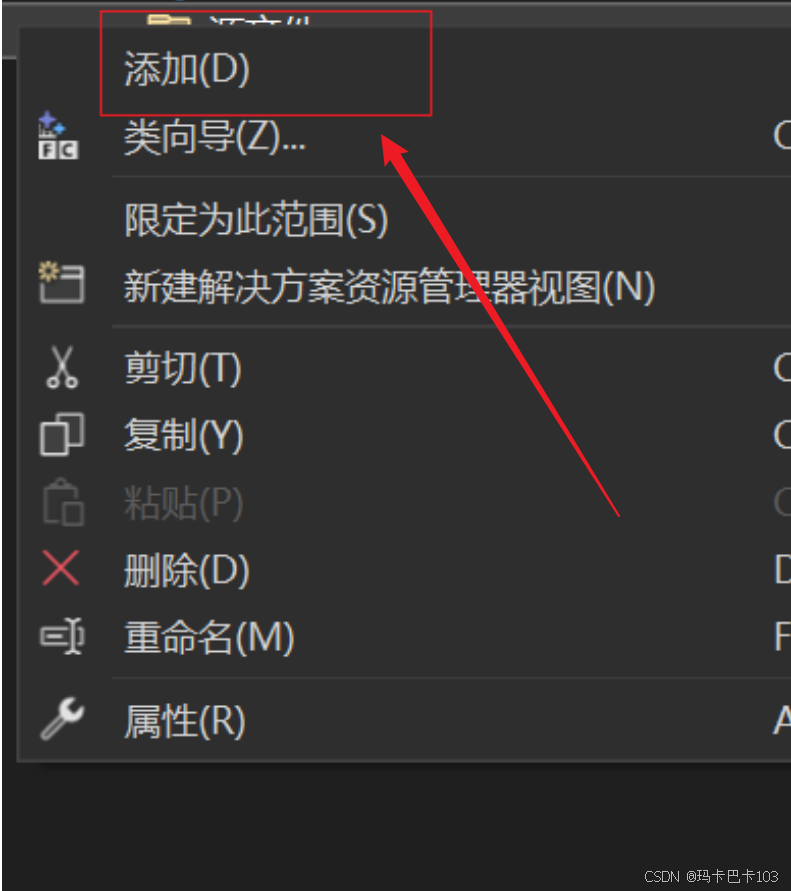Choose 删除(D) menu entry
This screenshot has height=891, width=791.
pos(186,570)
